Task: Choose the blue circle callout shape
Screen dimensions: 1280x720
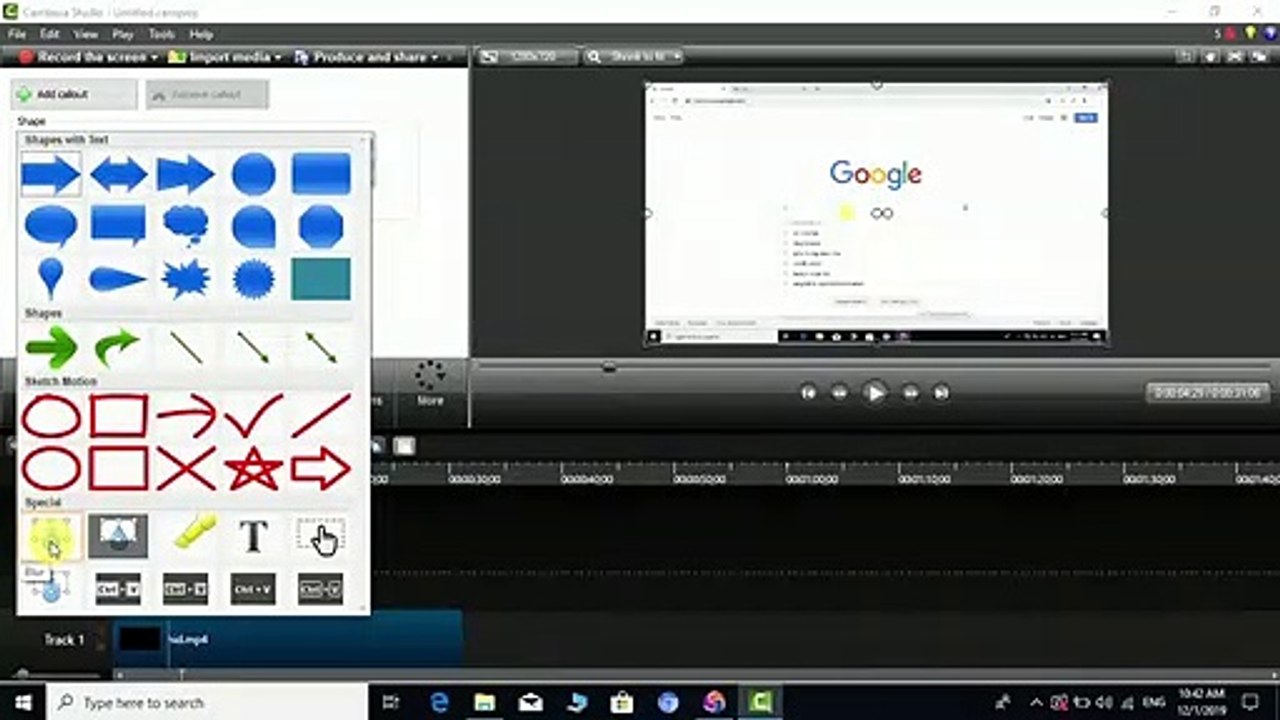Action: (253, 175)
